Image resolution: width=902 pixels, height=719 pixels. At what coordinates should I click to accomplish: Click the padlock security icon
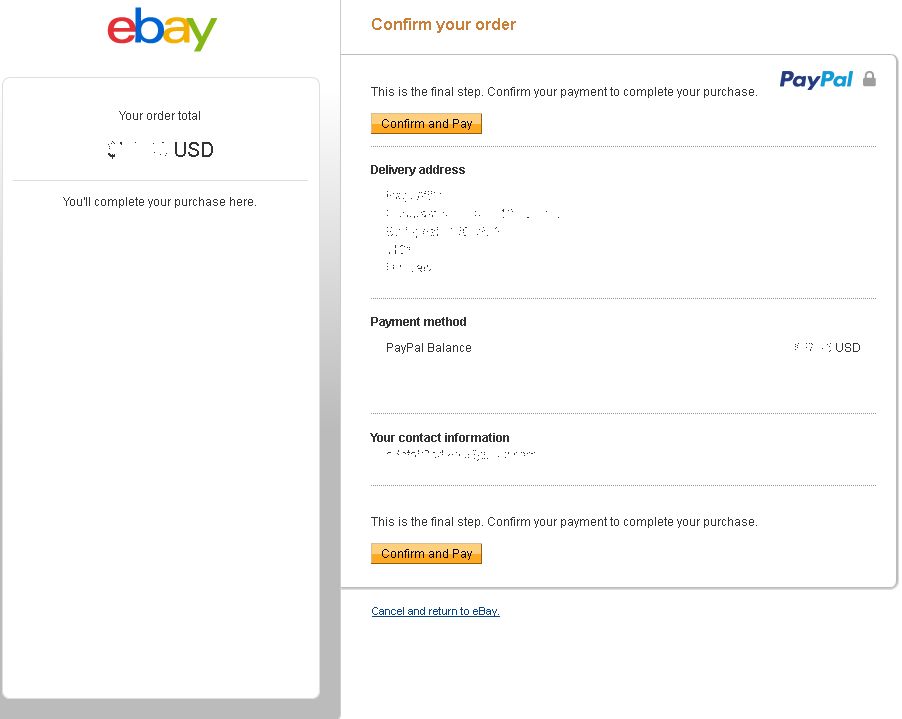tap(869, 79)
